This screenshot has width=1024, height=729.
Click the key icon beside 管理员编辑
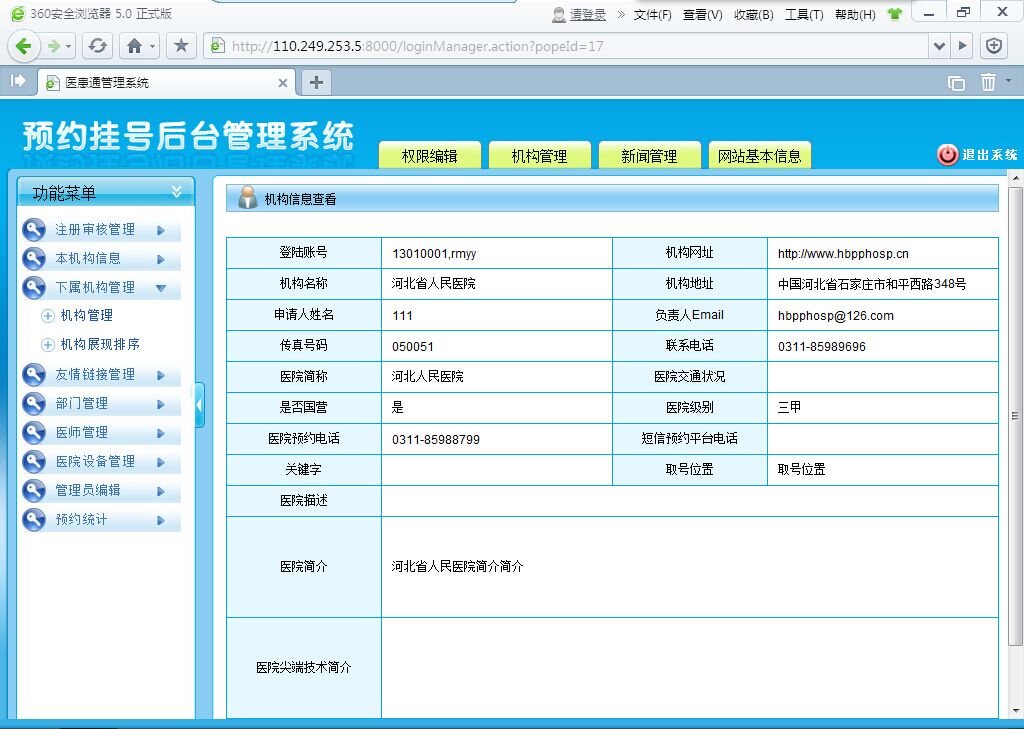click(33, 491)
